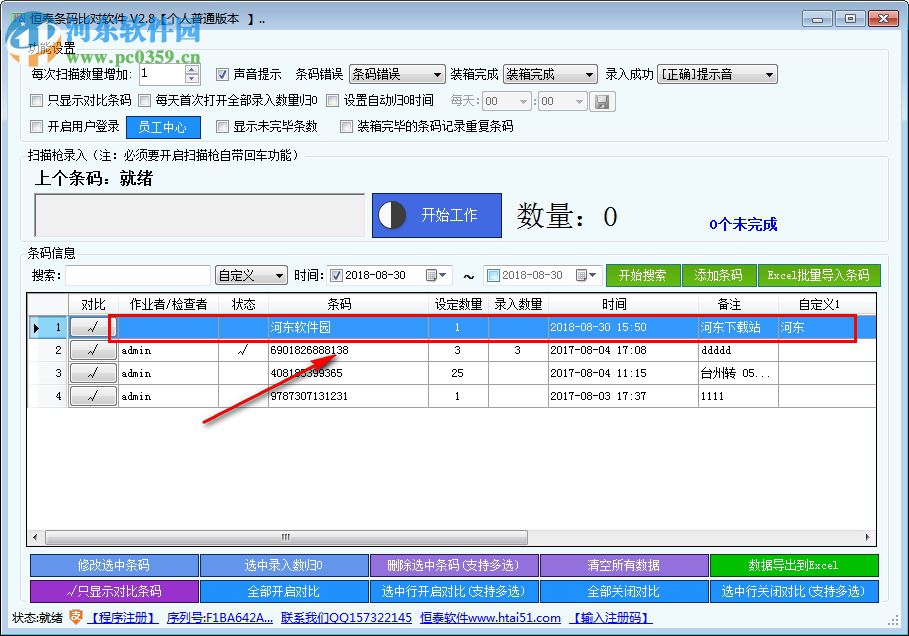
Task: Click 全部开启对比 button
Action: pyautogui.click(x=284, y=591)
